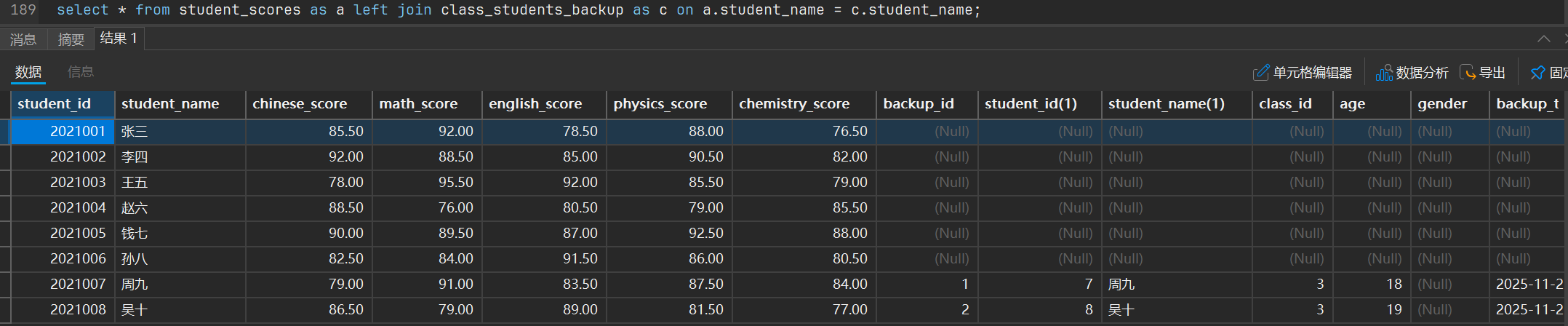Click the gender column header
The image size is (1568, 326).
click(1449, 104)
